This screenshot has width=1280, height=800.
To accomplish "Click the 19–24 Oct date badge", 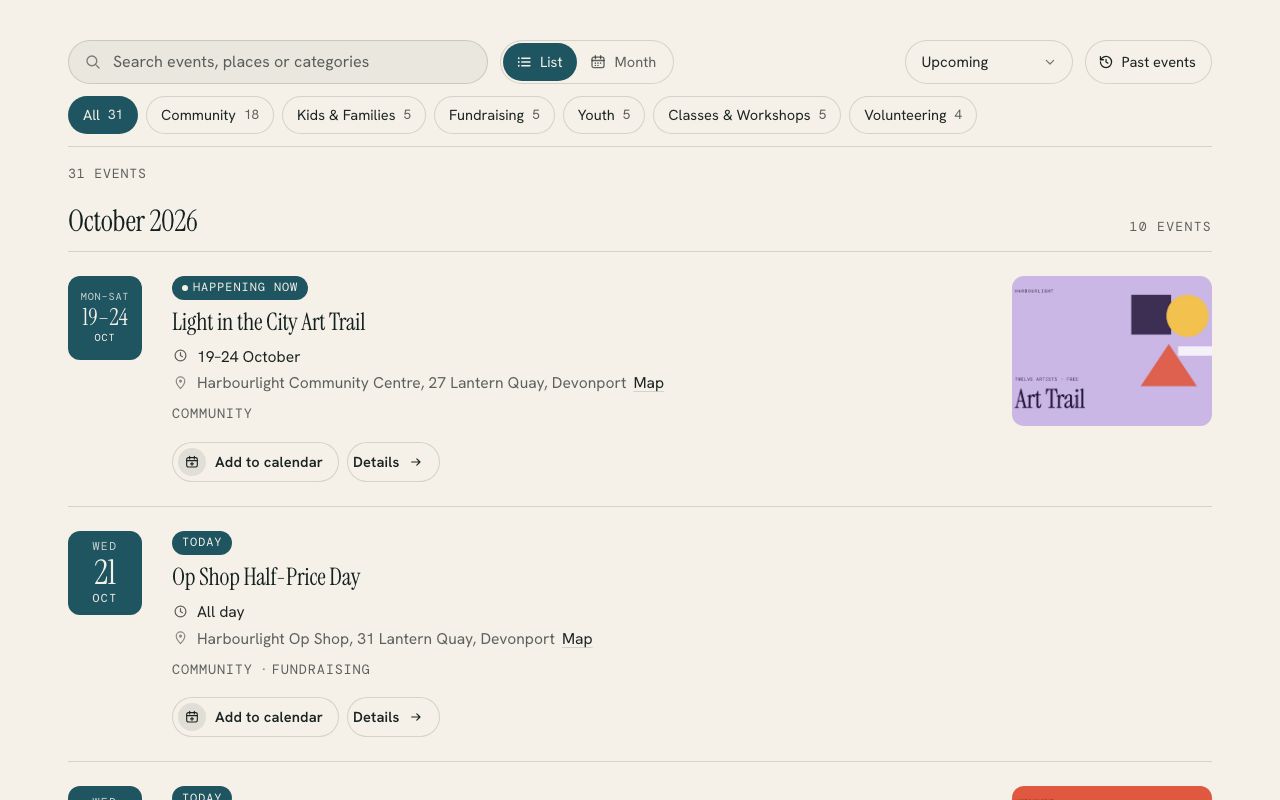I will (105, 318).
